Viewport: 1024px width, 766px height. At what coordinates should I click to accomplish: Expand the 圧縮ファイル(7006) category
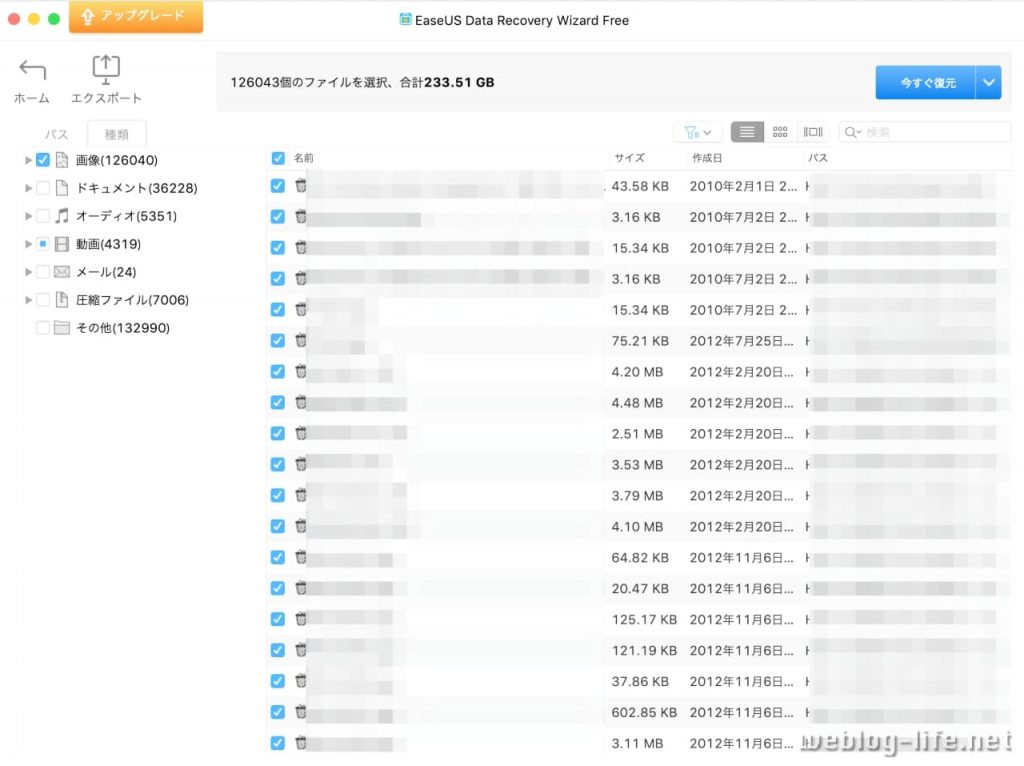(x=28, y=300)
